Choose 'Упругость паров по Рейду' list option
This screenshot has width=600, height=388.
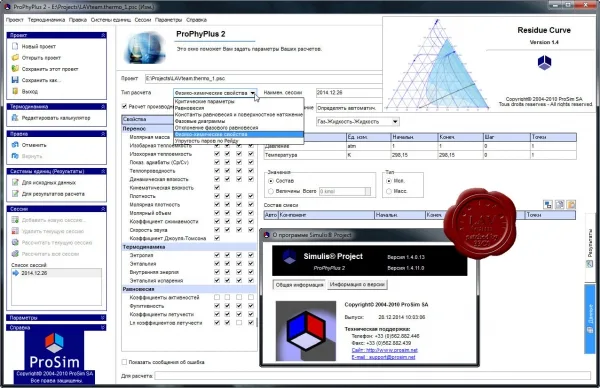point(238,141)
